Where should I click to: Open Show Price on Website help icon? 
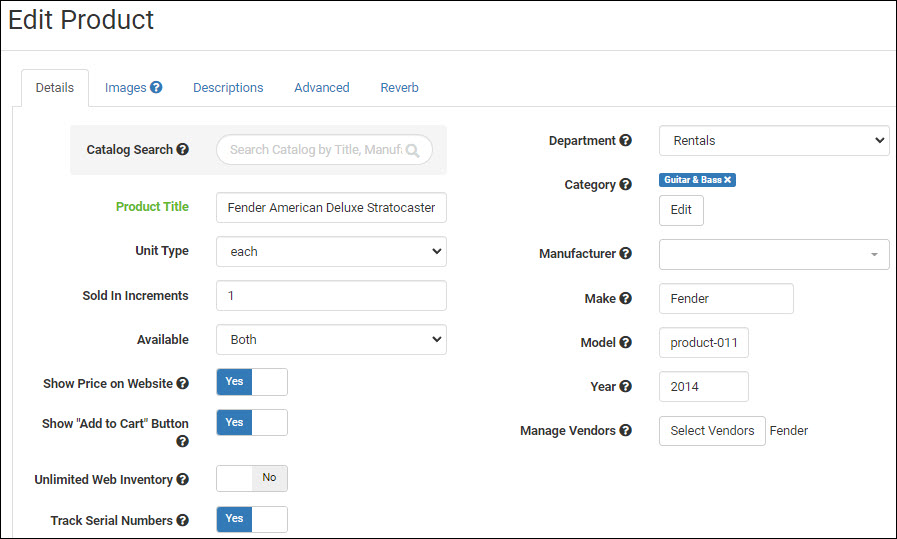tap(182, 383)
